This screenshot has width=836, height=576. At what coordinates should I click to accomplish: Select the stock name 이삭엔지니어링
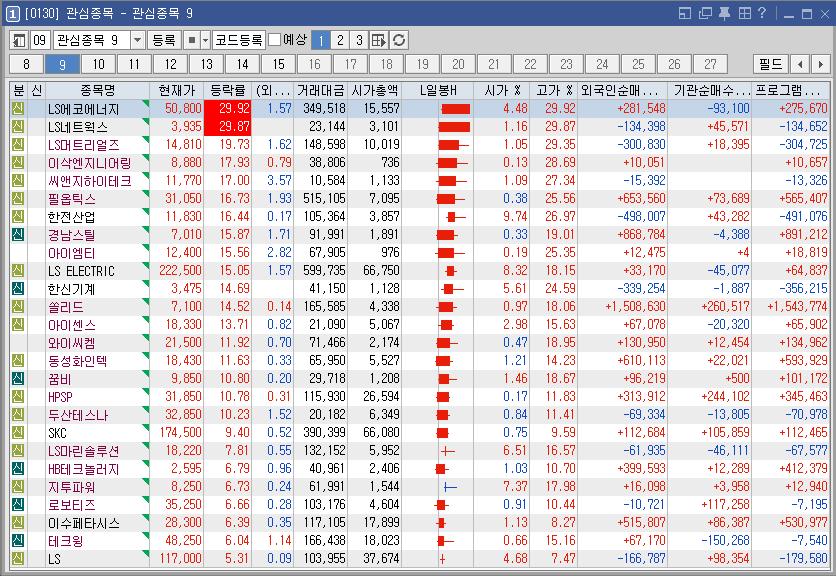point(90,163)
